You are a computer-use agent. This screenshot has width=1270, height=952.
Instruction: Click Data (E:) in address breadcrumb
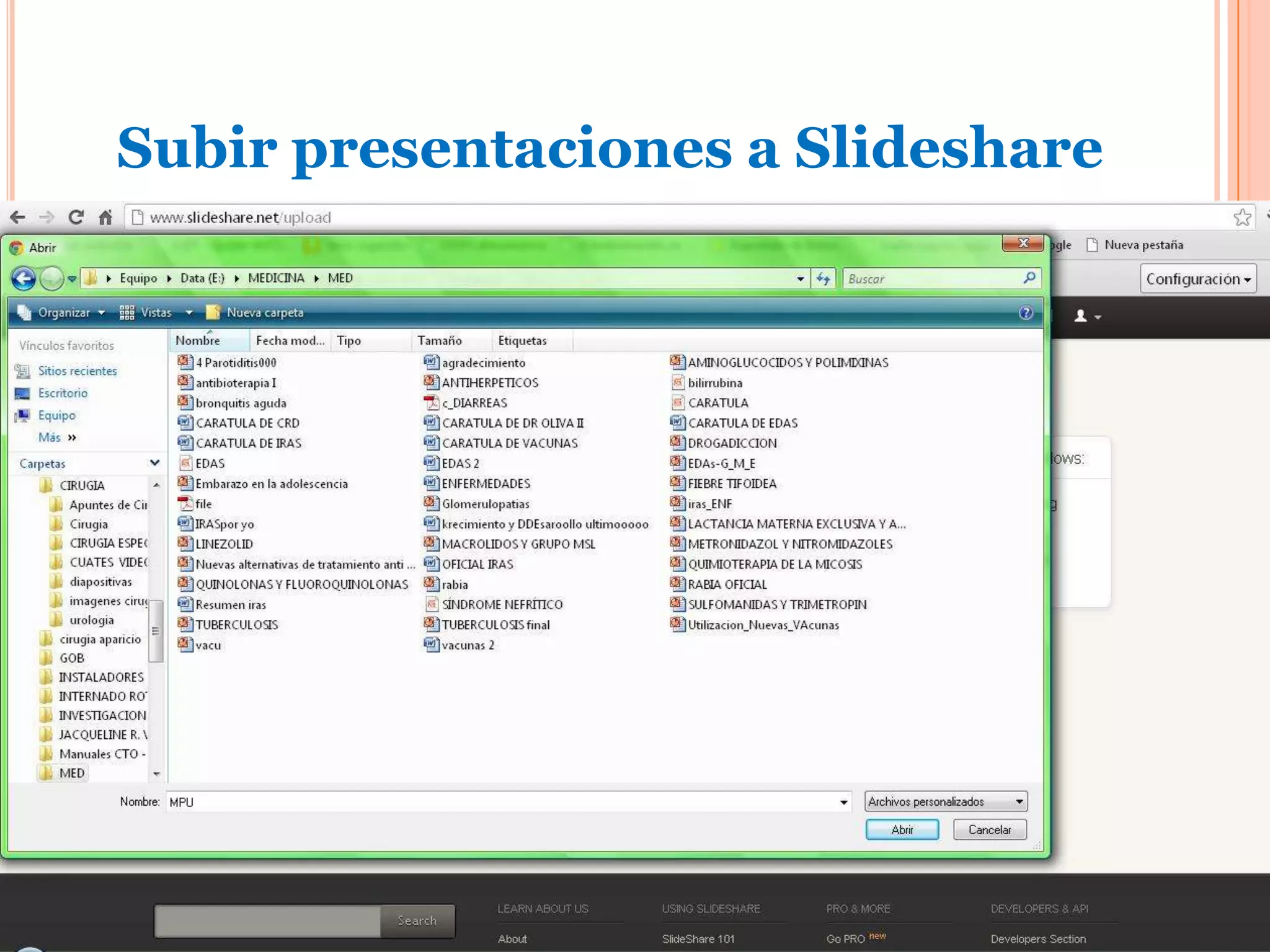202,278
